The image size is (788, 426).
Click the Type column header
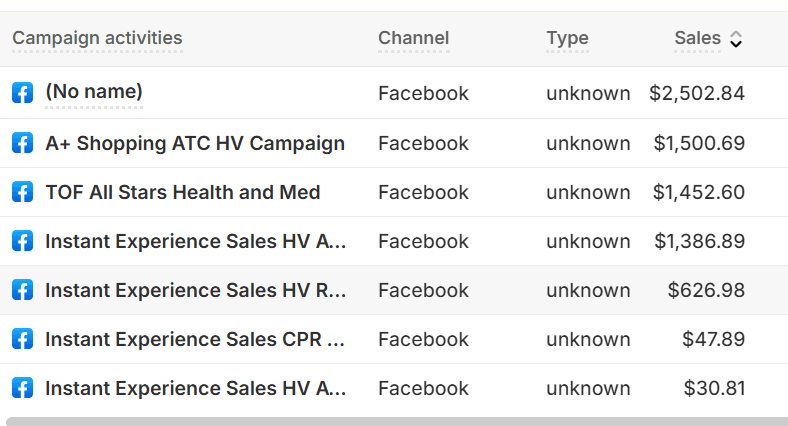tap(567, 39)
